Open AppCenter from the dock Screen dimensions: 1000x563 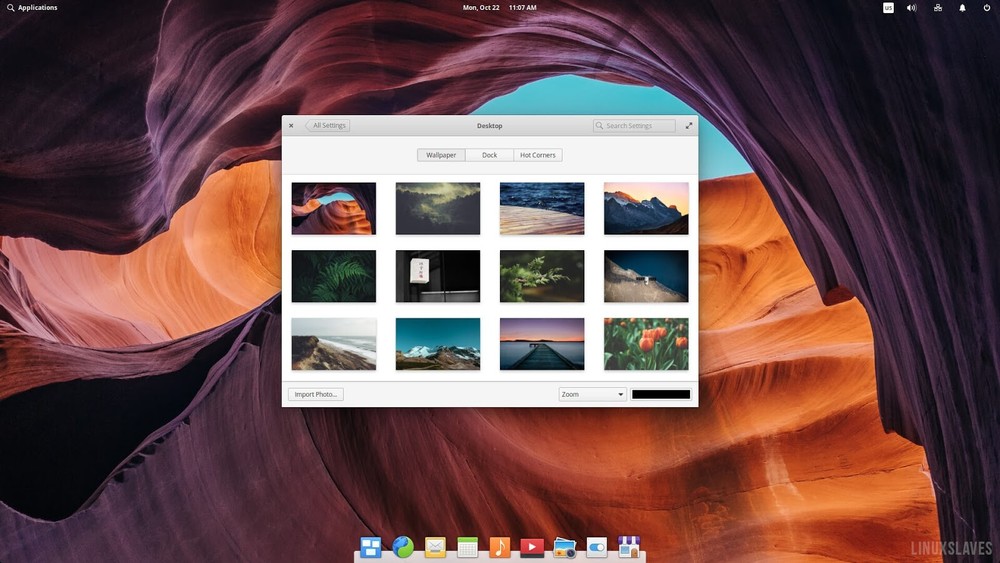click(x=629, y=547)
